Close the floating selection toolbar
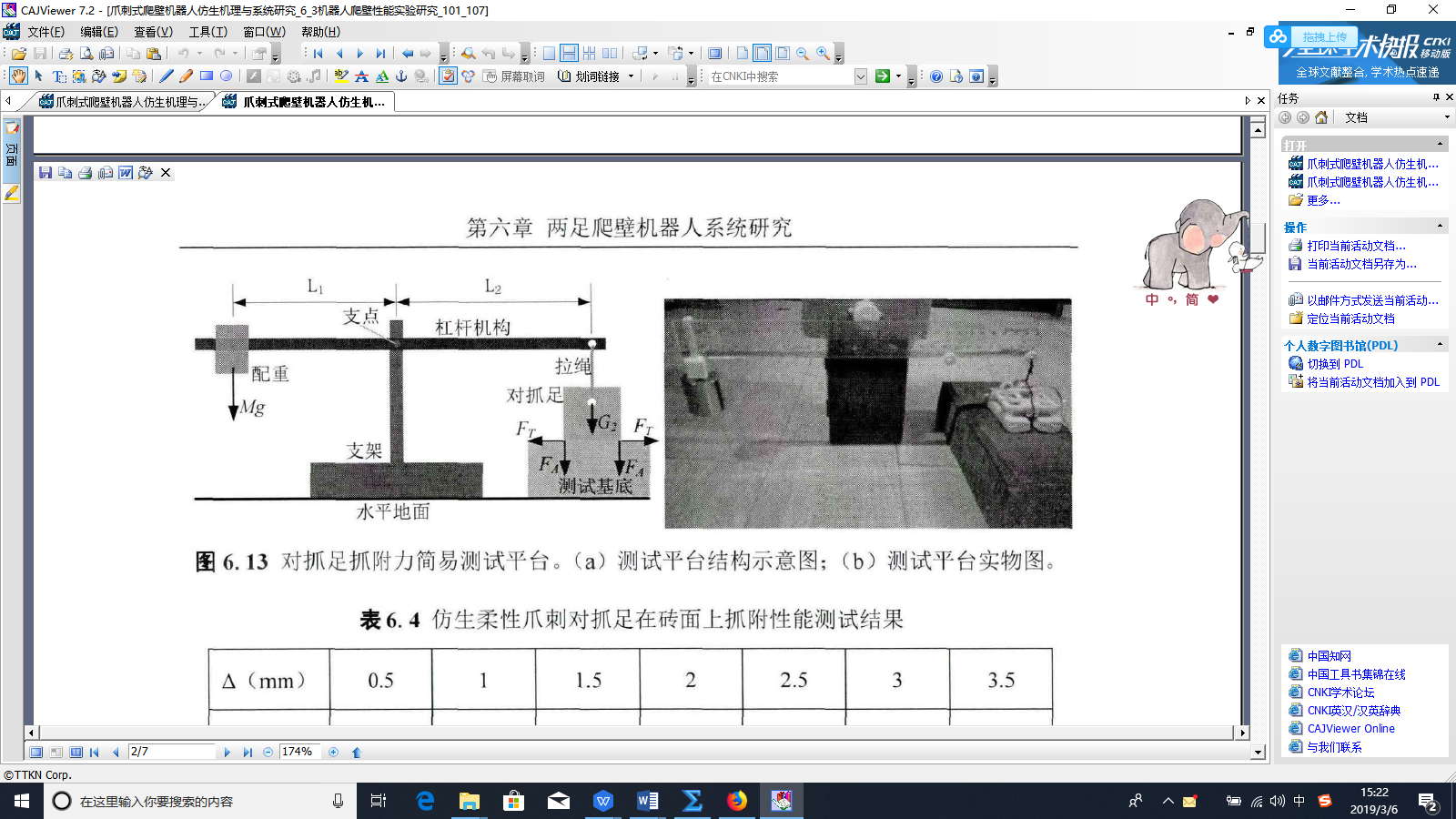Viewport: 1456px width, 819px height. point(166,173)
